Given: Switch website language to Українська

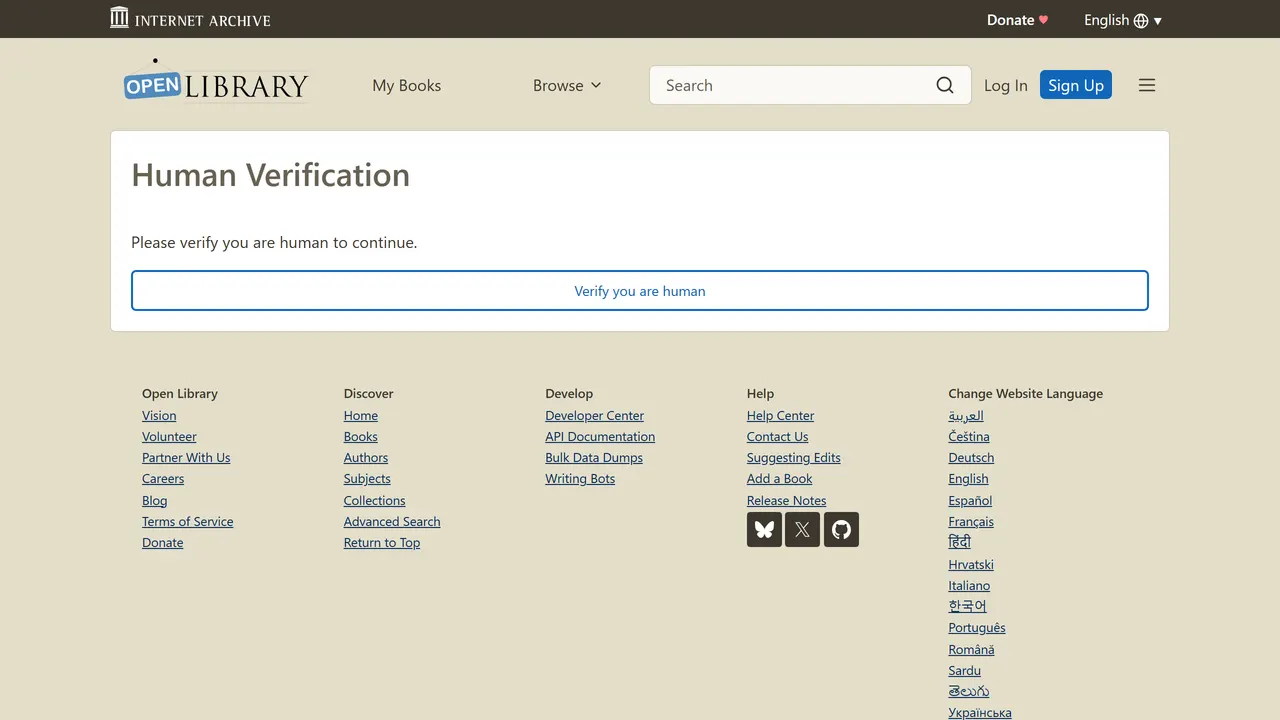Looking at the screenshot, I should tap(980, 713).
